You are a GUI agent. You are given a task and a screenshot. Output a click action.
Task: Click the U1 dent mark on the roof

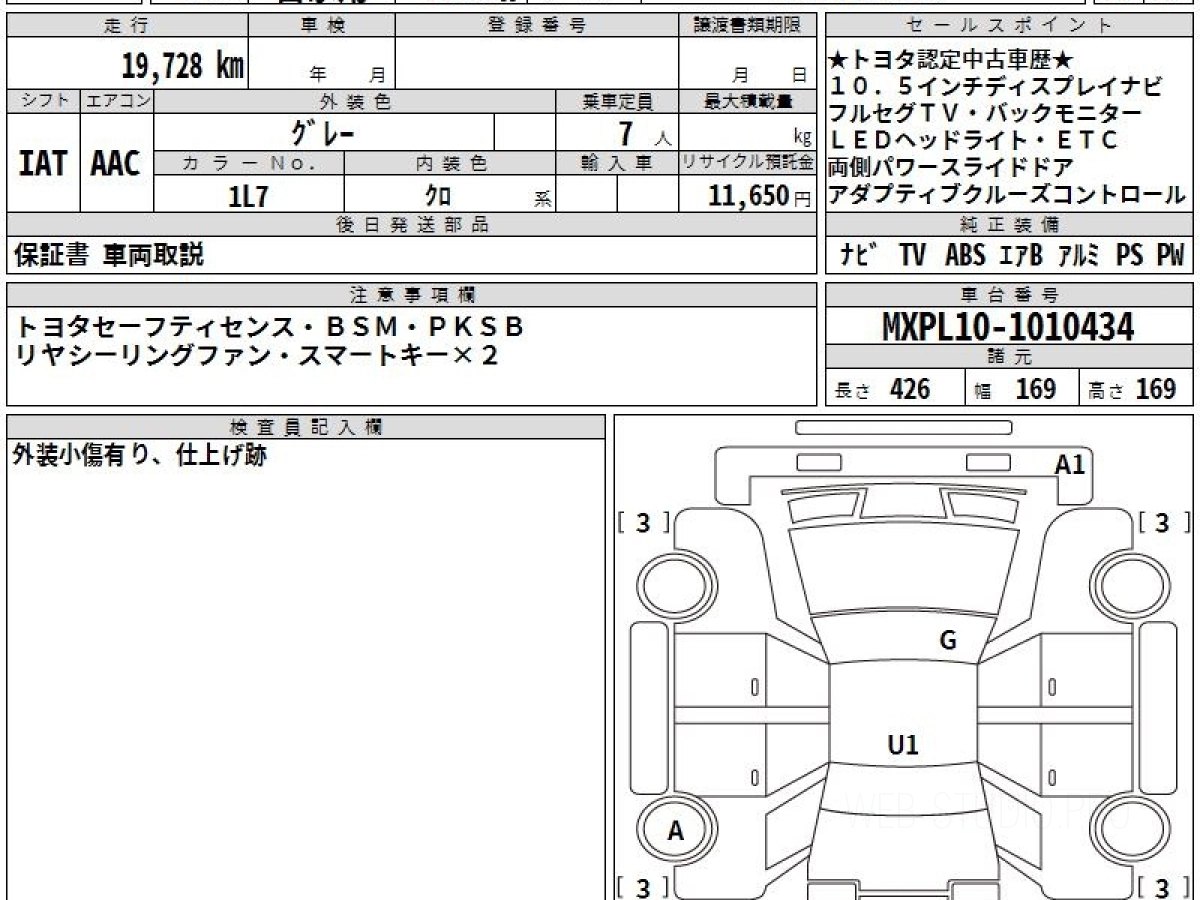pyautogui.click(x=903, y=744)
